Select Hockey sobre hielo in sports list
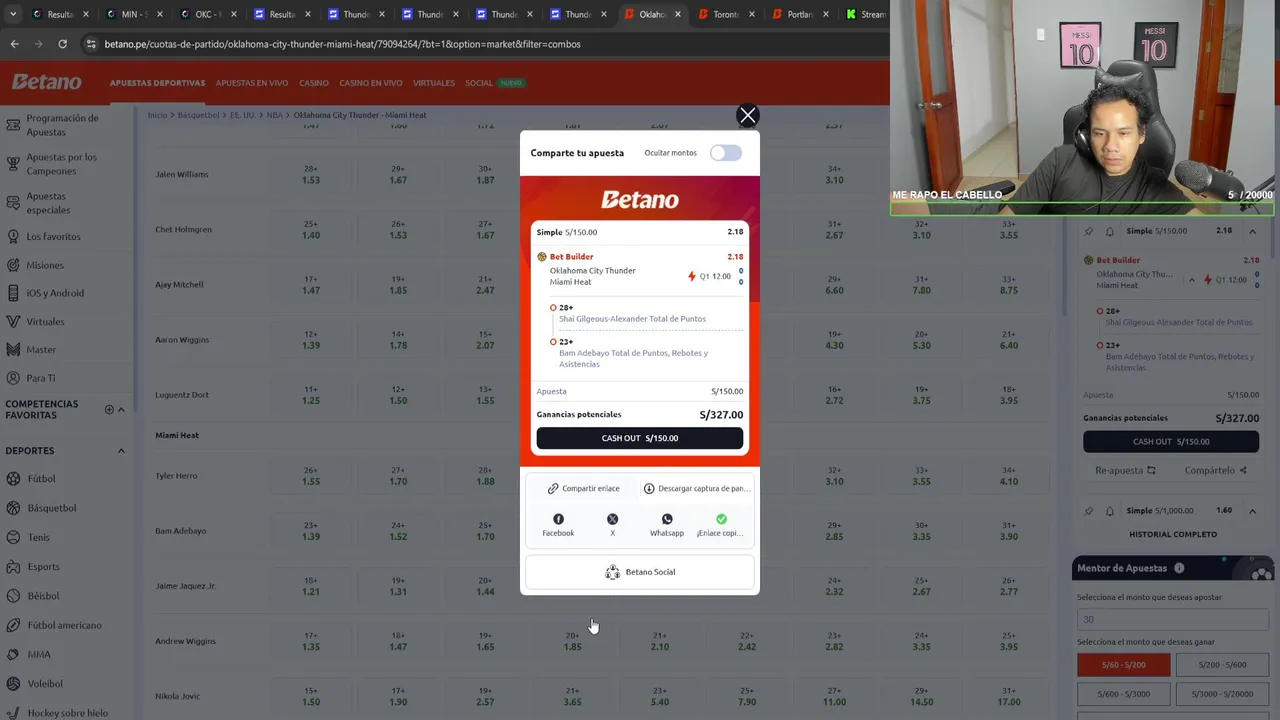 (67, 713)
